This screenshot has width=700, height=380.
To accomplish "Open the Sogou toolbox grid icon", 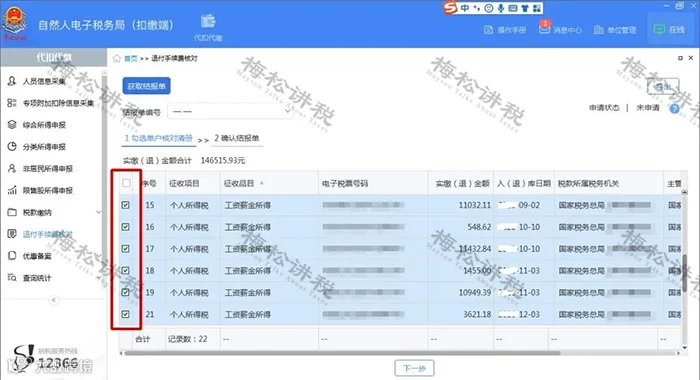I will point(537,8).
